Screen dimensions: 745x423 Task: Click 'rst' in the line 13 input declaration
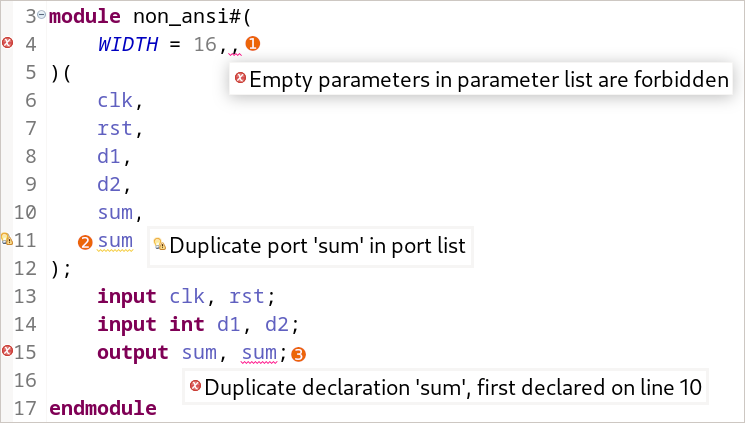pyautogui.click(x=247, y=297)
